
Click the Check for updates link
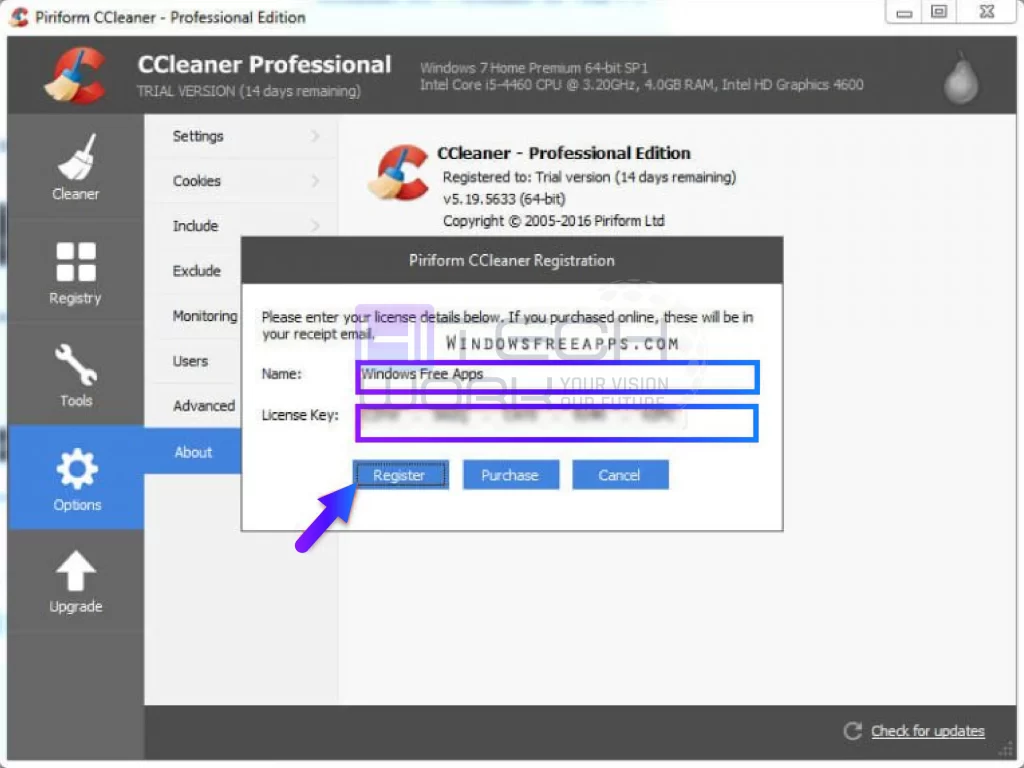[927, 731]
